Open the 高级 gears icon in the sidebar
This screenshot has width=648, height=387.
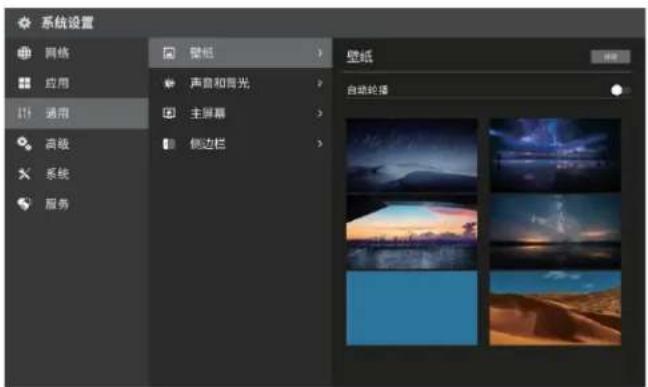(x=24, y=143)
